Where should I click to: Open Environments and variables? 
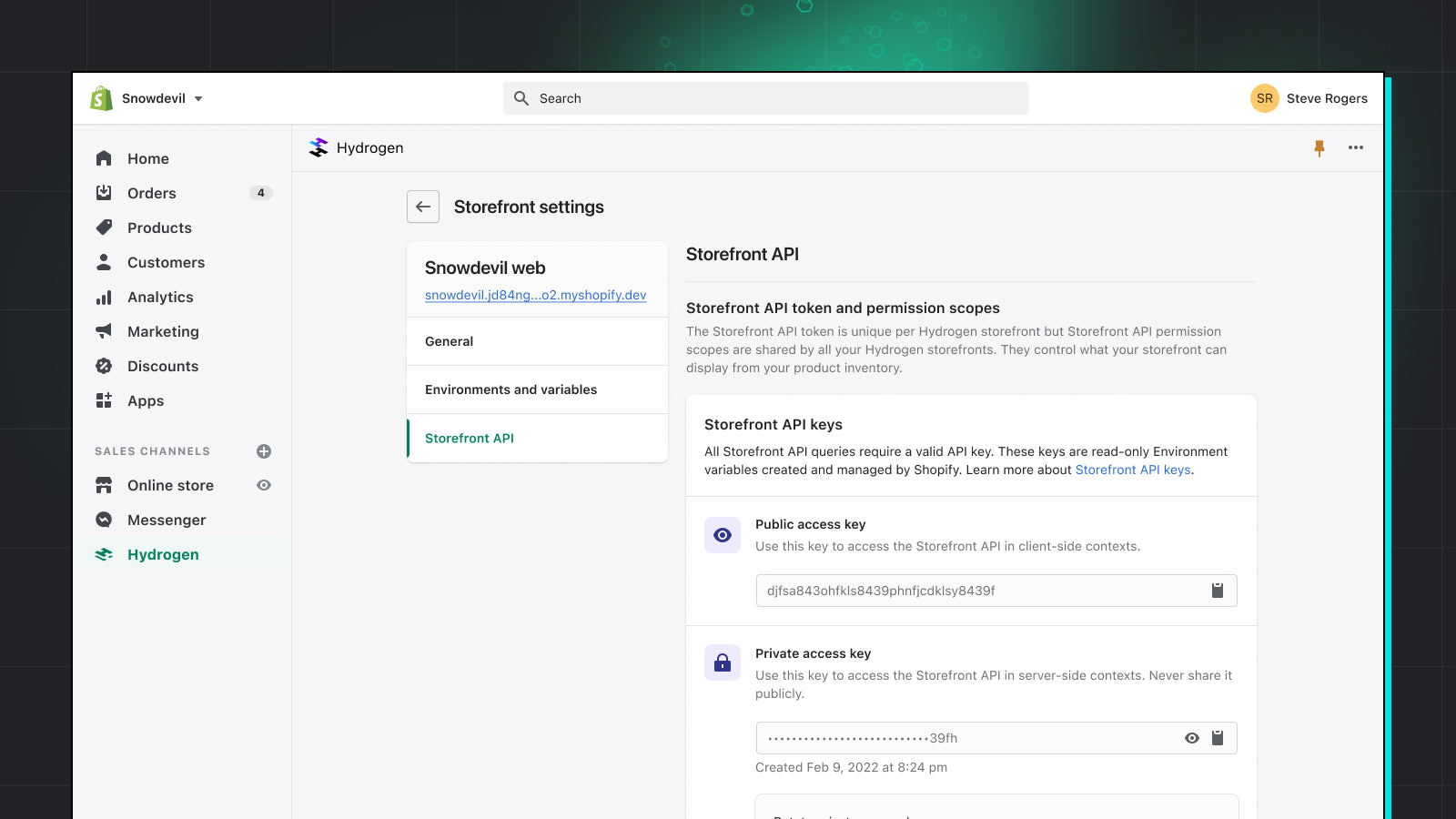pyautogui.click(x=511, y=389)
